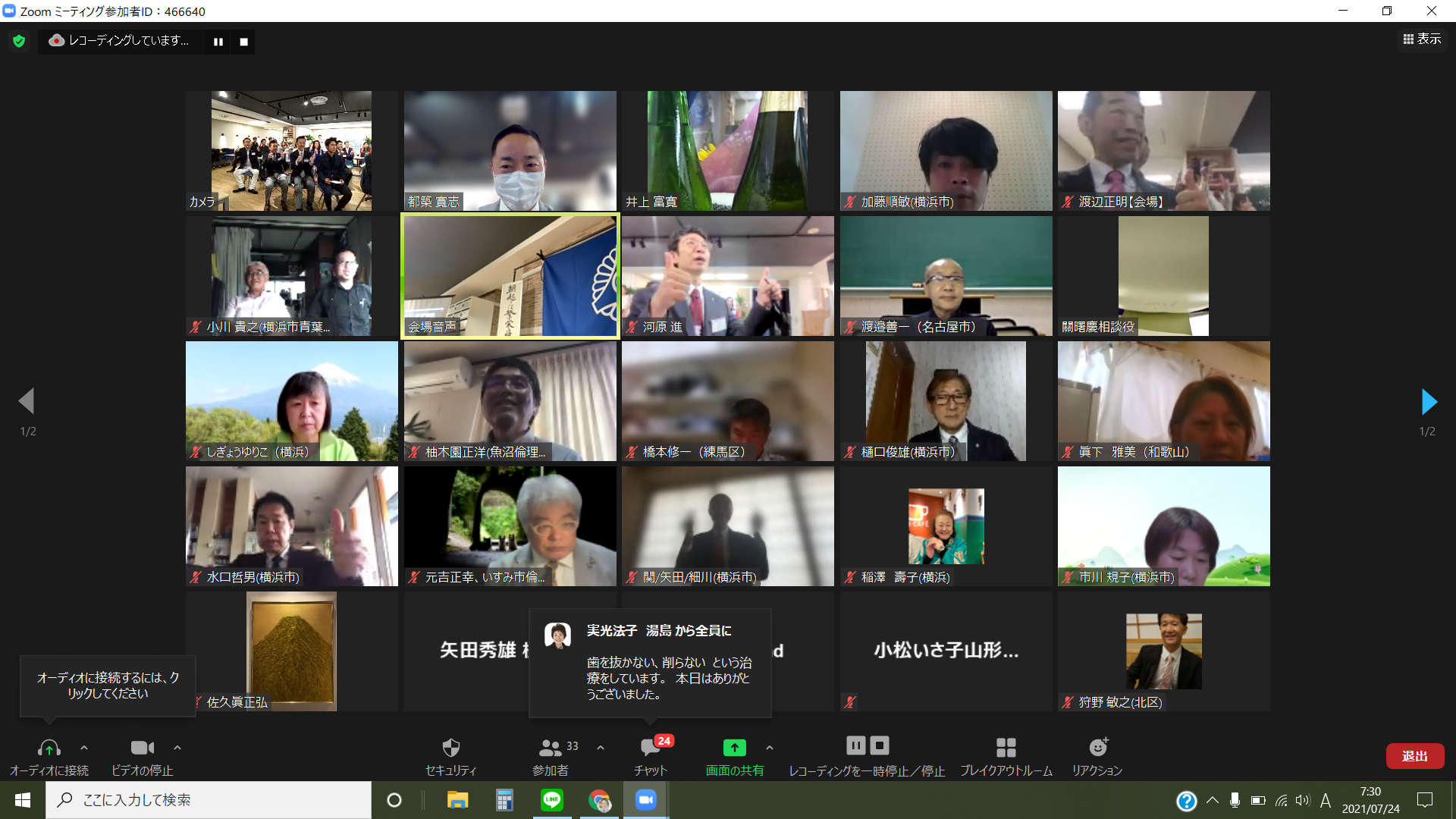The width and height of the screenshot is (1456, 819).
Task: Expand the video options arrow
Action: tap(177, 748)
